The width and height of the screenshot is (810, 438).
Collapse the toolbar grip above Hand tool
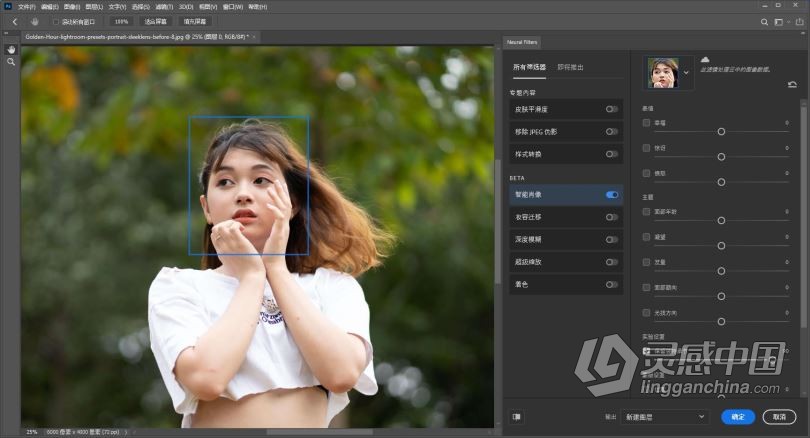(6, 33)
